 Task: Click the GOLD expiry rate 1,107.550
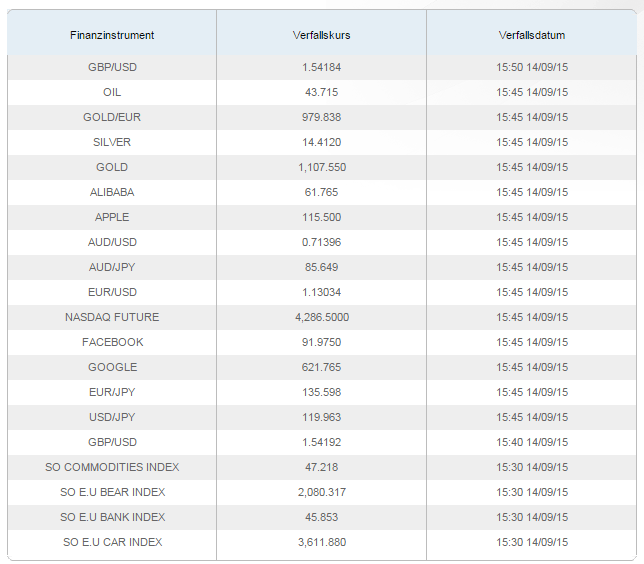pos(322,168)
